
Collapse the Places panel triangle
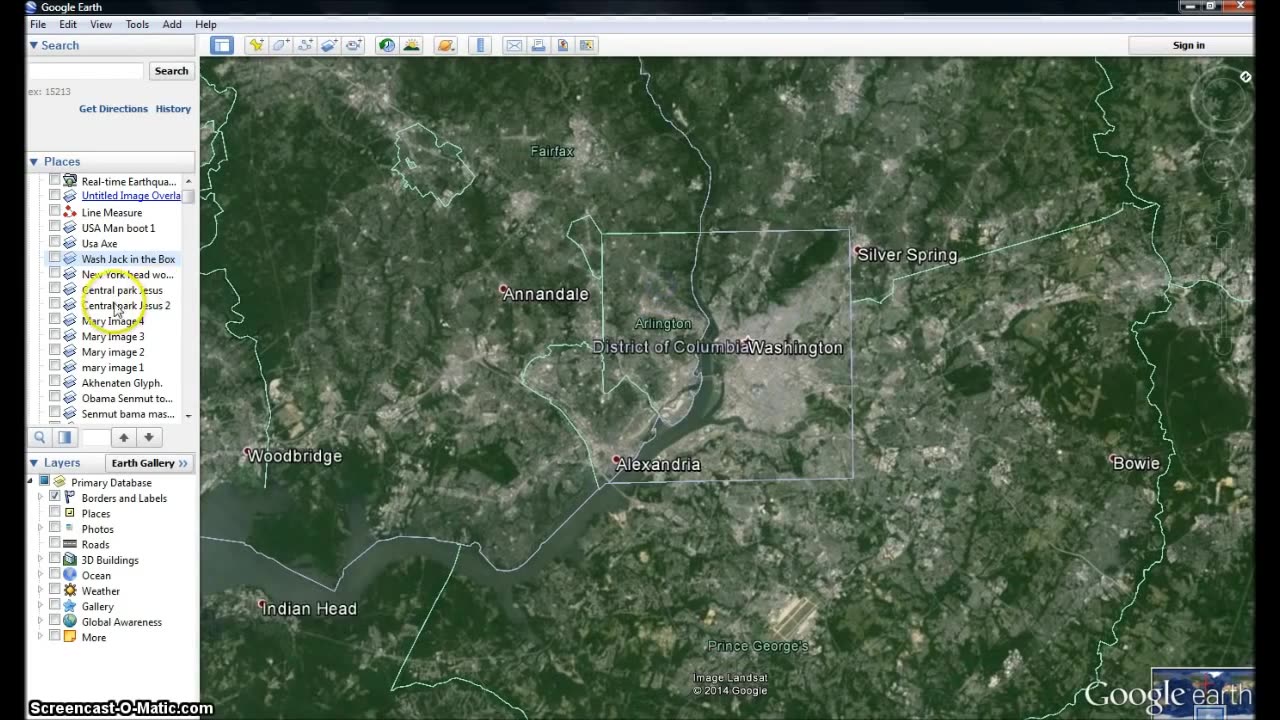point(33,161)
